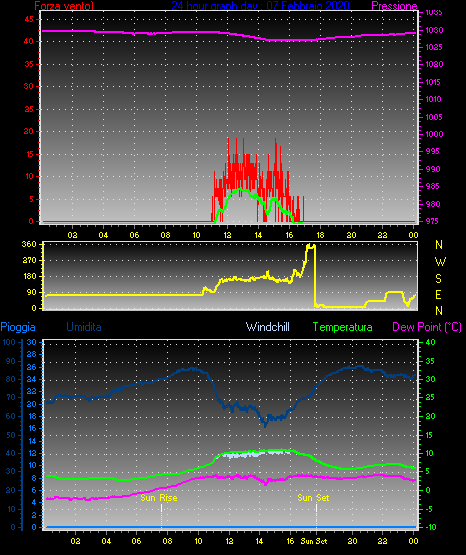The width and height of the screenshot is (466, 555).
Task: Click the 24 hour graph date title
Action: point(260,5)
